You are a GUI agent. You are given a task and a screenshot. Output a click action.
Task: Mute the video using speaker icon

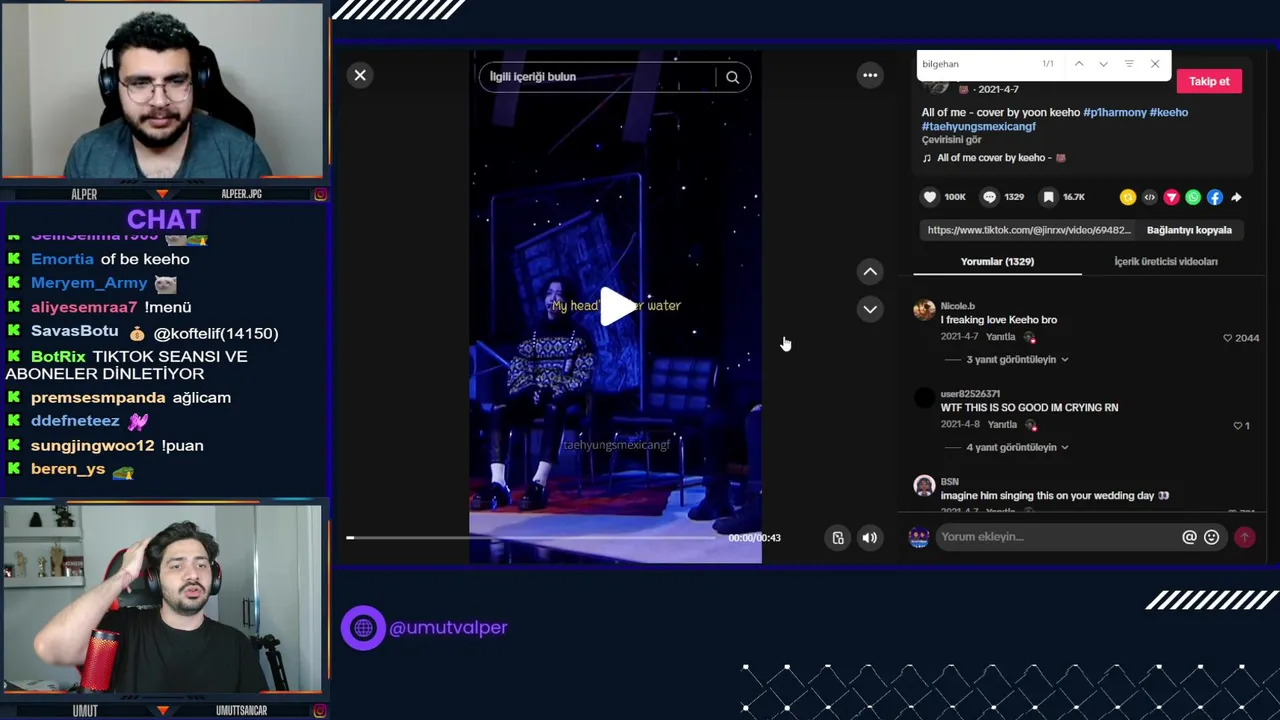click(x=869, y=538)
